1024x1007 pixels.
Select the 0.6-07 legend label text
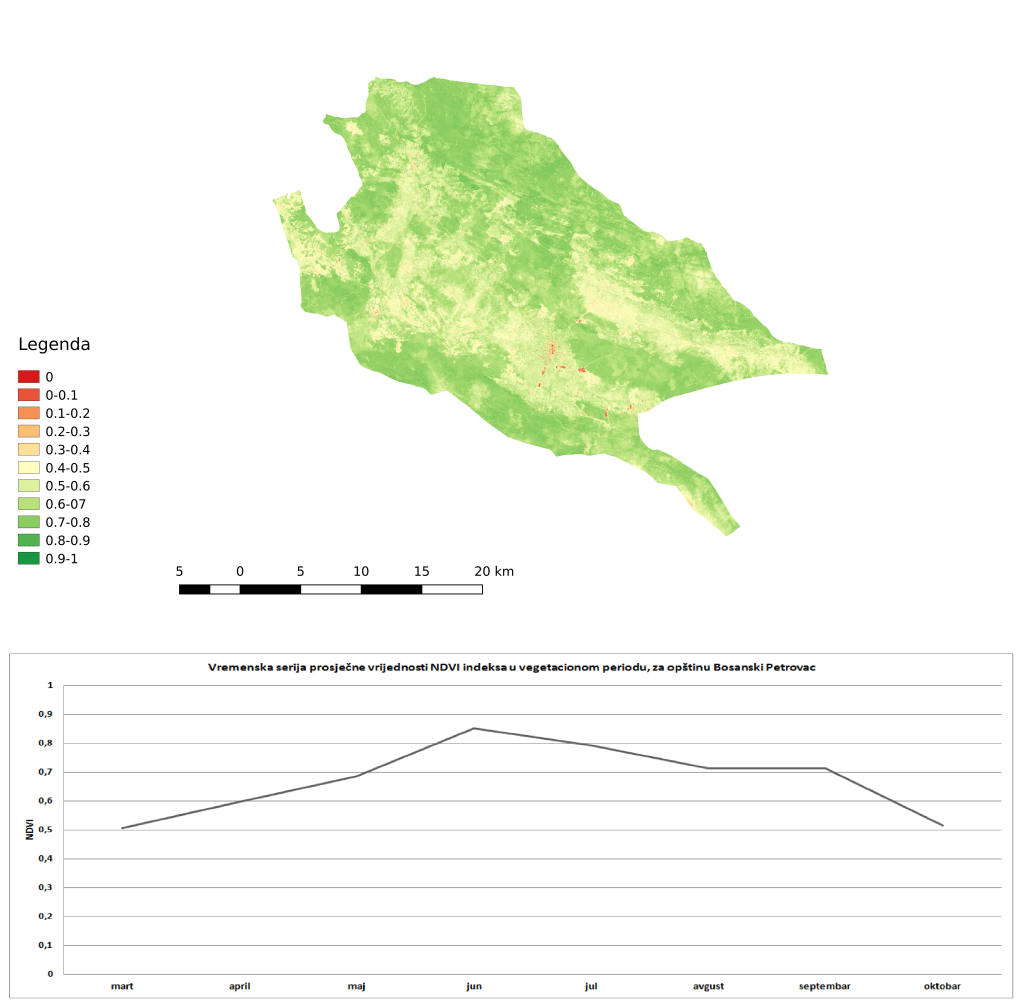click(66, 504)
